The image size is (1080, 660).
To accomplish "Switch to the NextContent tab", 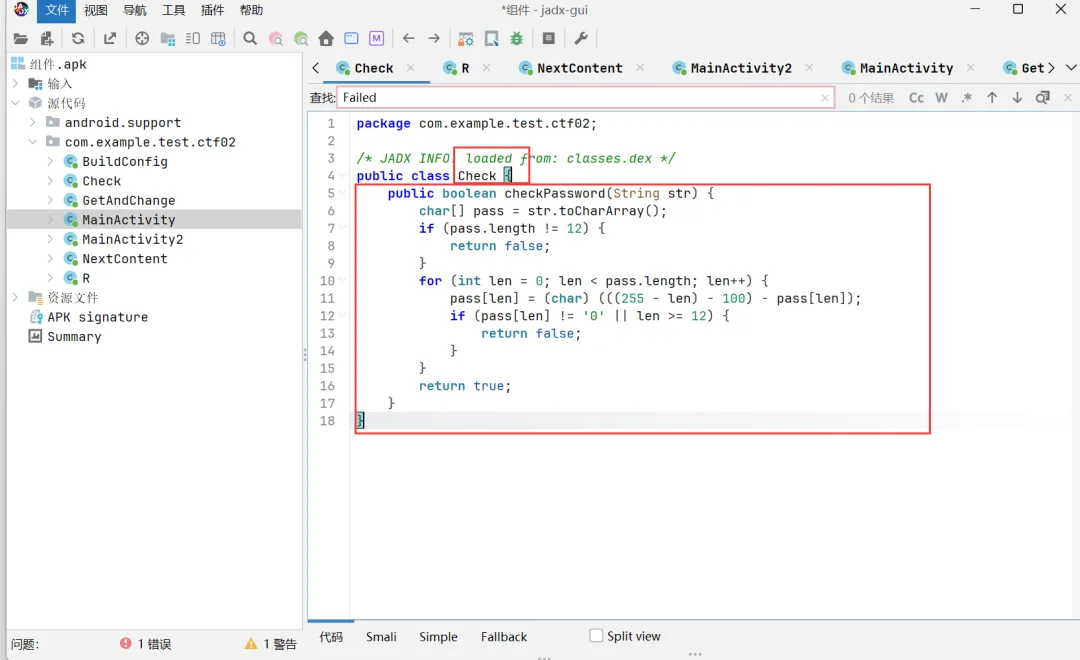I will click(x=579, y=68).
